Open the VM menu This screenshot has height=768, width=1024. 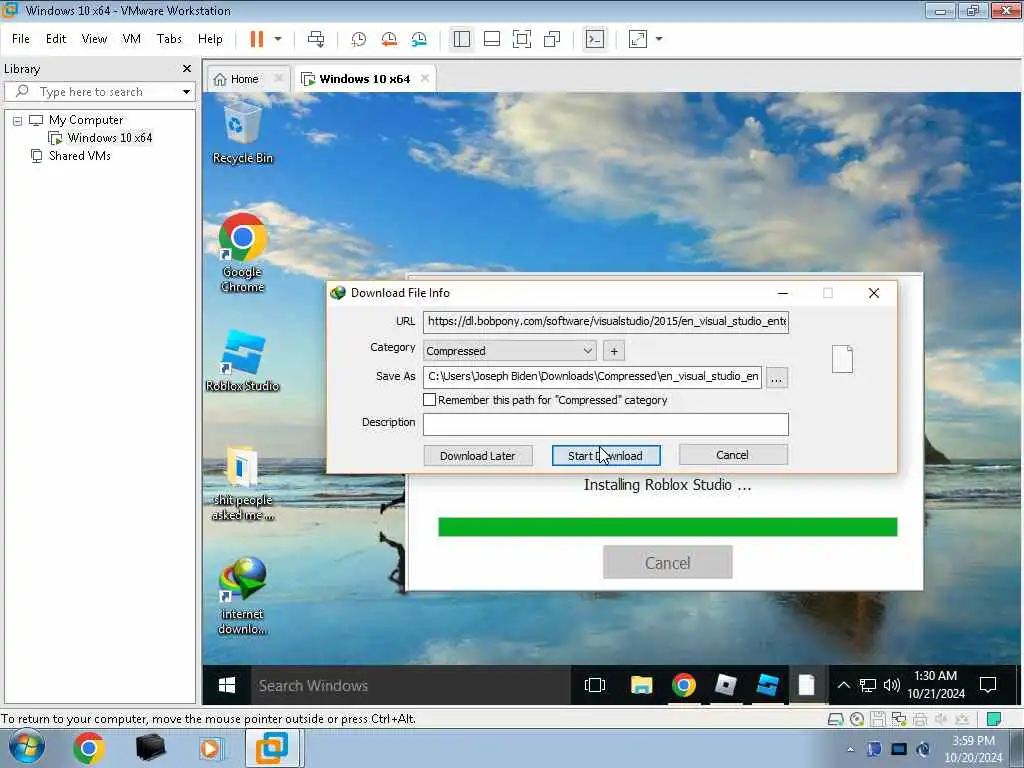[x=131, y=39]
